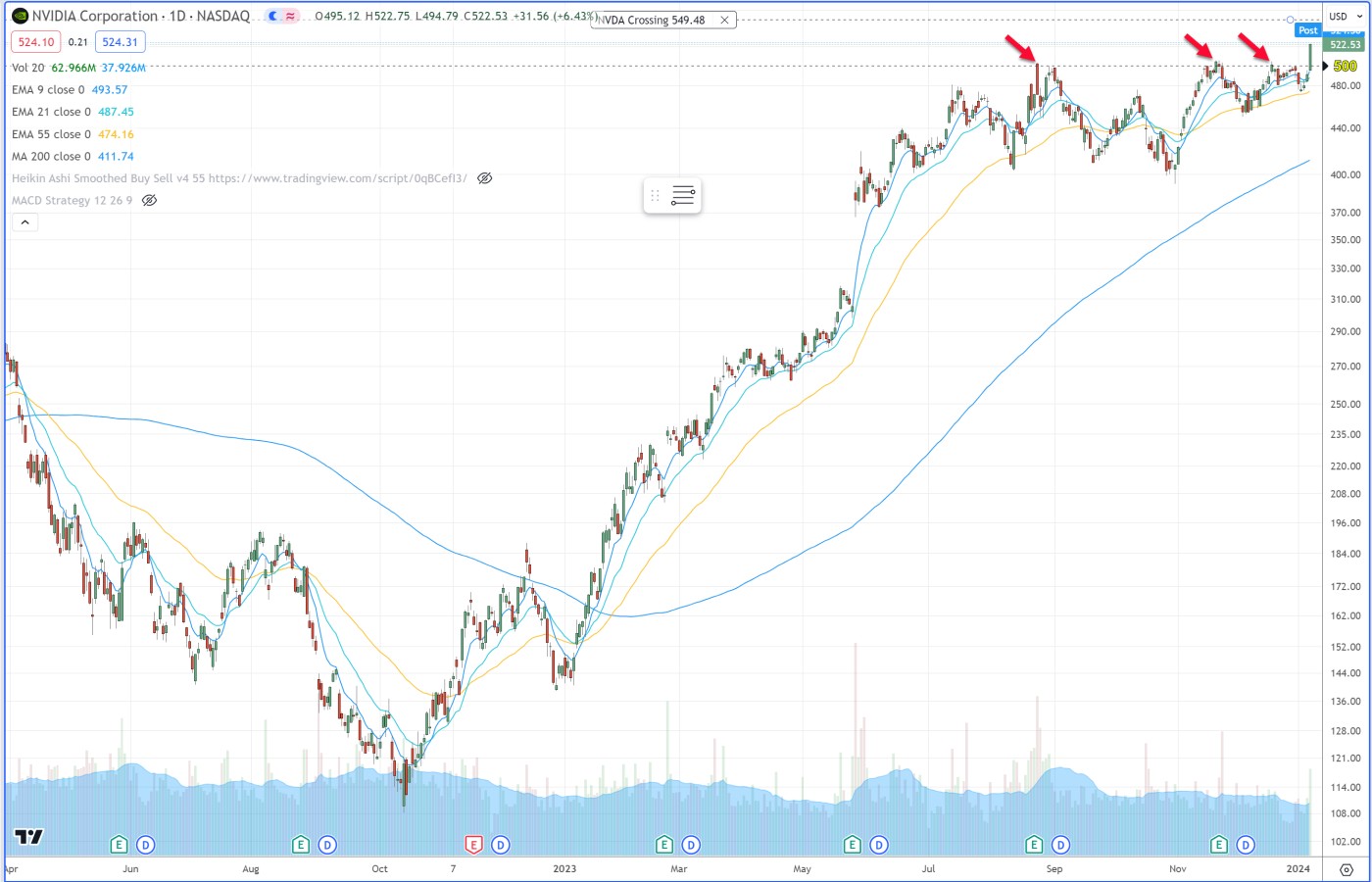1372x882 pixels.
Task: Click the green 522.53 last price label
Action: point(1345,44)
